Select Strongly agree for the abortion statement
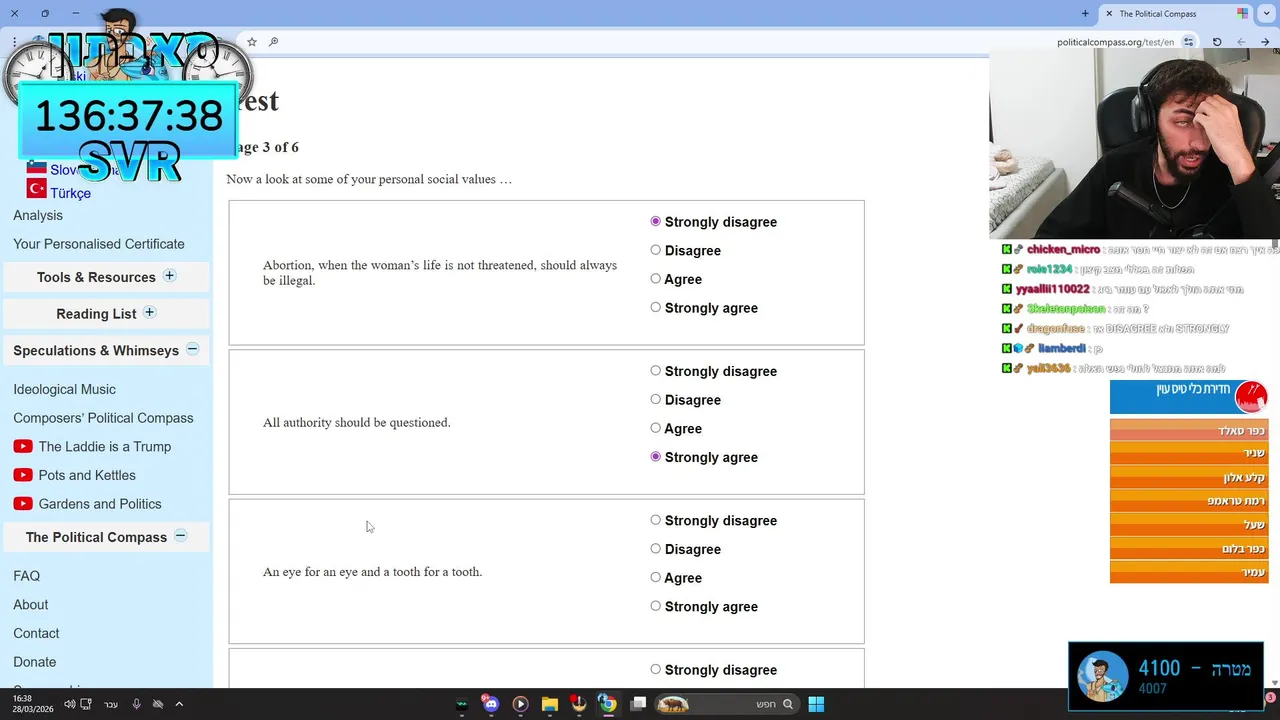The width and height of the screenshot is (1280, 720). 655,307
